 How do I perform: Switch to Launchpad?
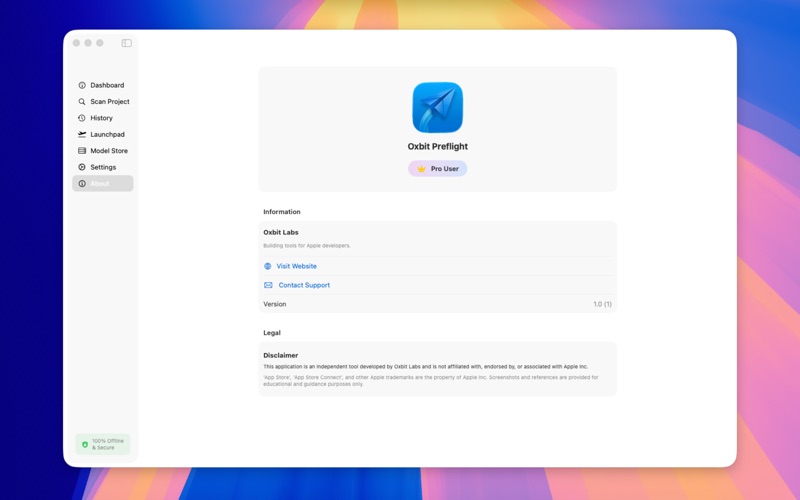point(103,134)
